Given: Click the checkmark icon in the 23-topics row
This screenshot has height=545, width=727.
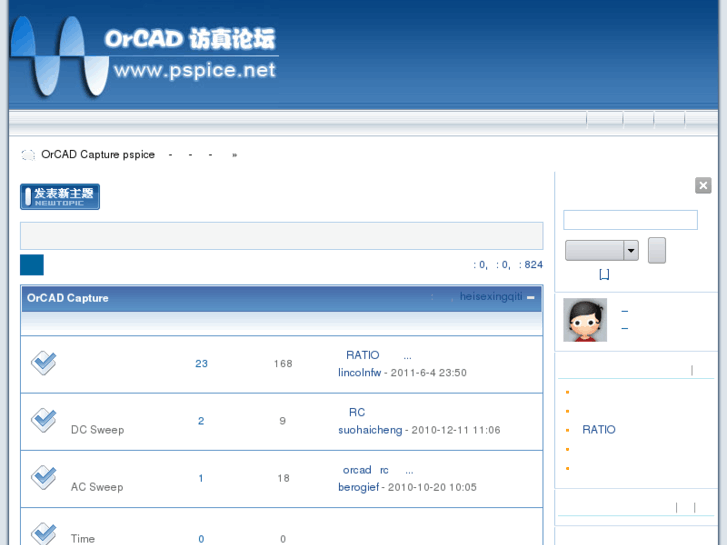Looking at the screenshot, I should (x=44, y=363).
